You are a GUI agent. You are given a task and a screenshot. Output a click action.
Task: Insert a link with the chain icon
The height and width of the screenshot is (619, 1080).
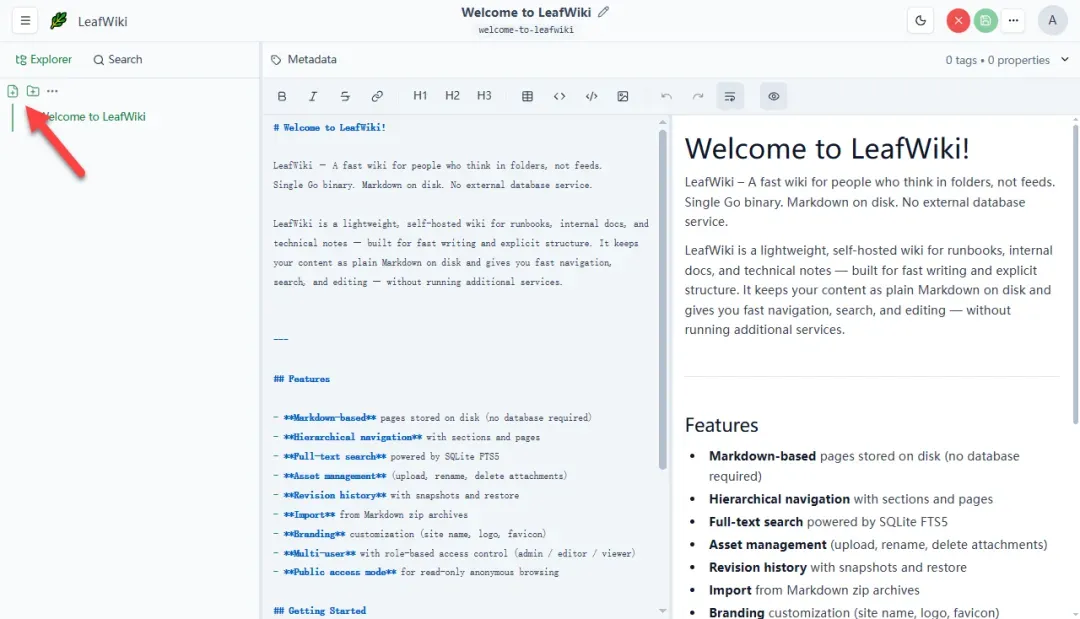point(377,96)
